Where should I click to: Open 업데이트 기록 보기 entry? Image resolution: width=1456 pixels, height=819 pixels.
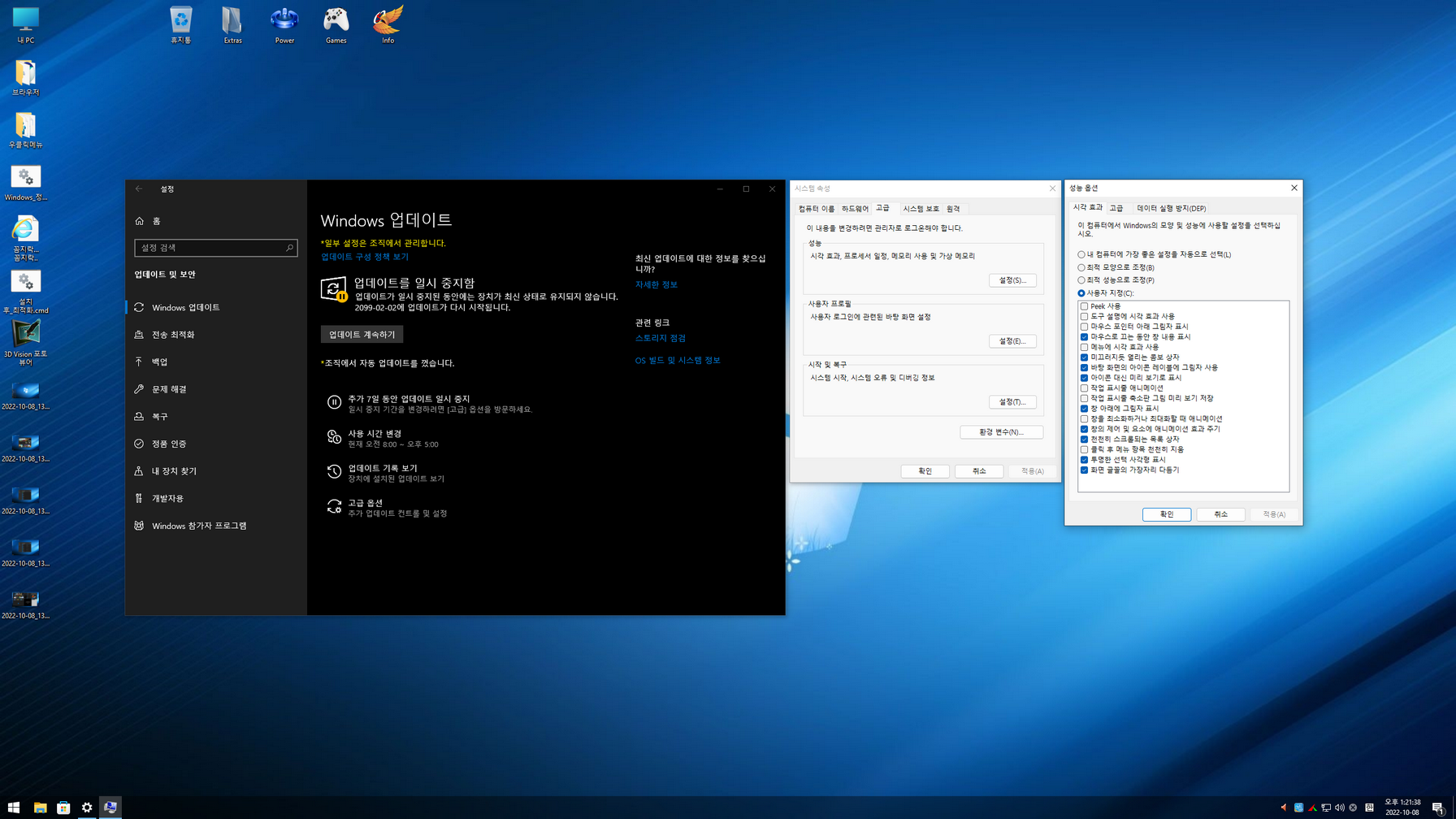tap(386, 473)
